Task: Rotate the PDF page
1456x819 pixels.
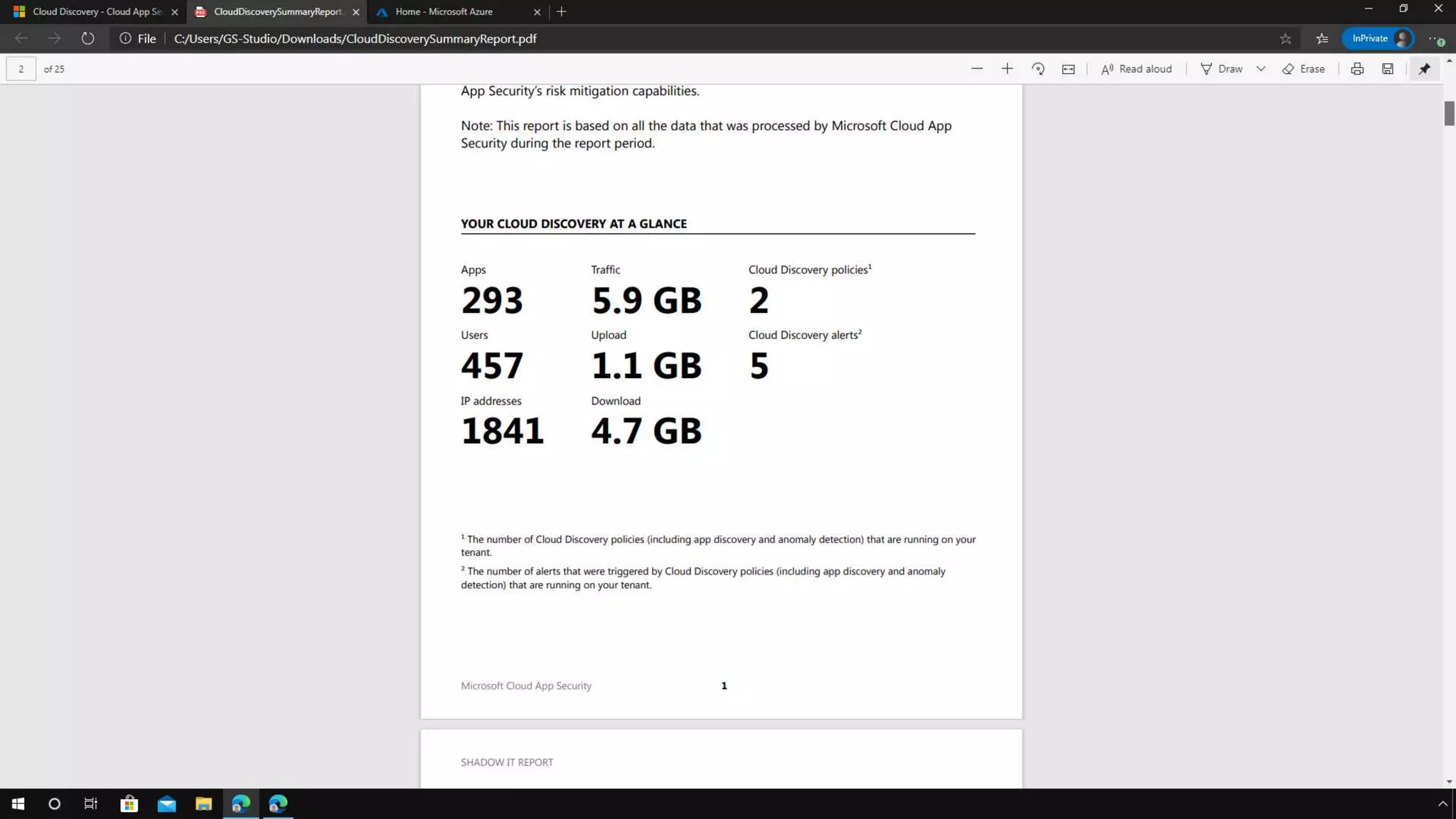Action: pos(1038,69)
